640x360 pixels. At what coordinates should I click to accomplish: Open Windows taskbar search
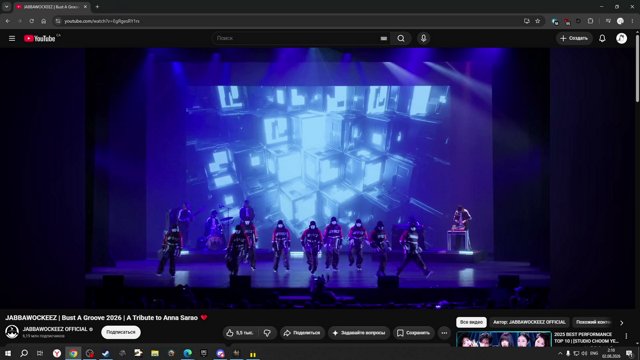(24, 353)
